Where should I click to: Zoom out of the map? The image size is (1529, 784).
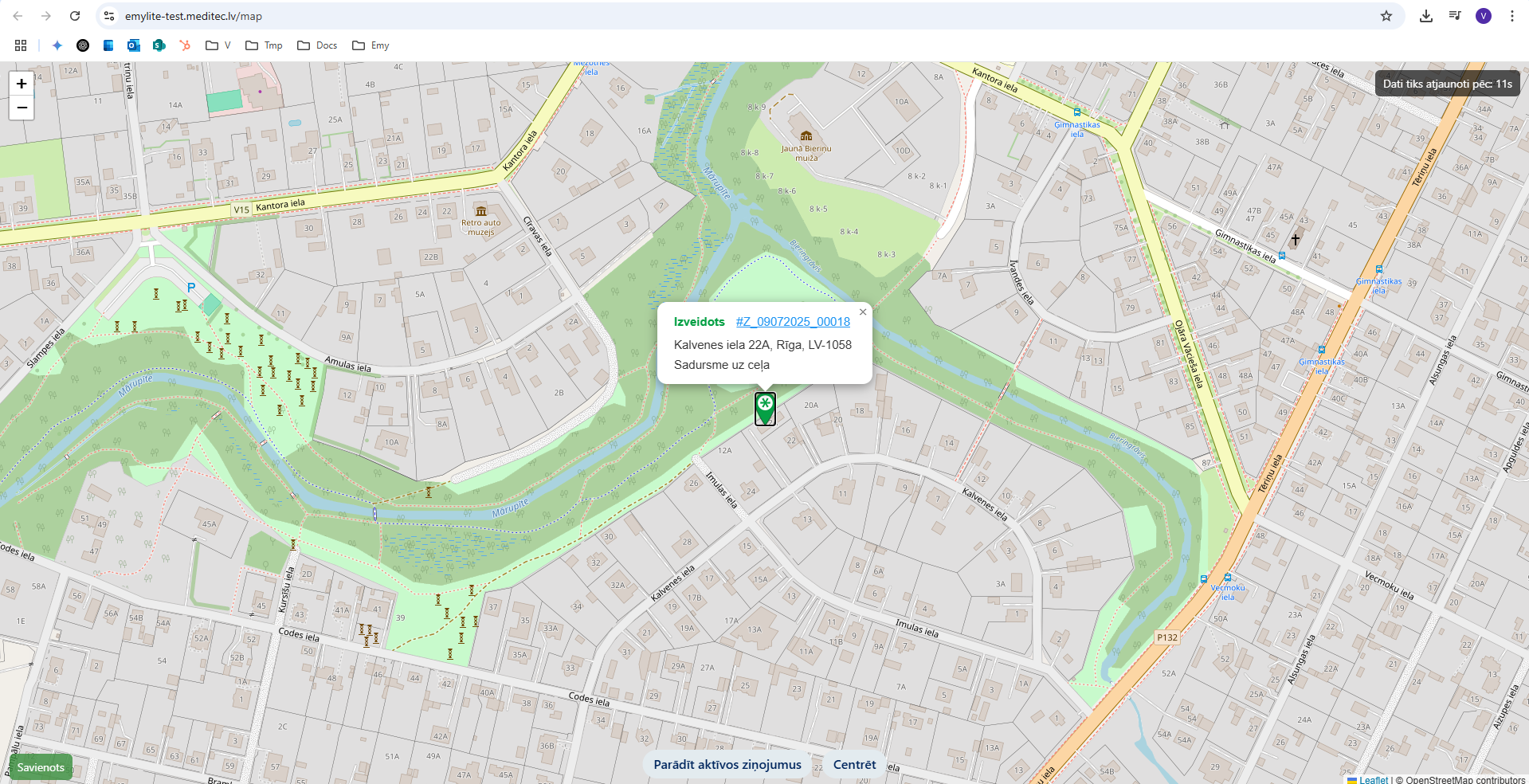point(22,108)
